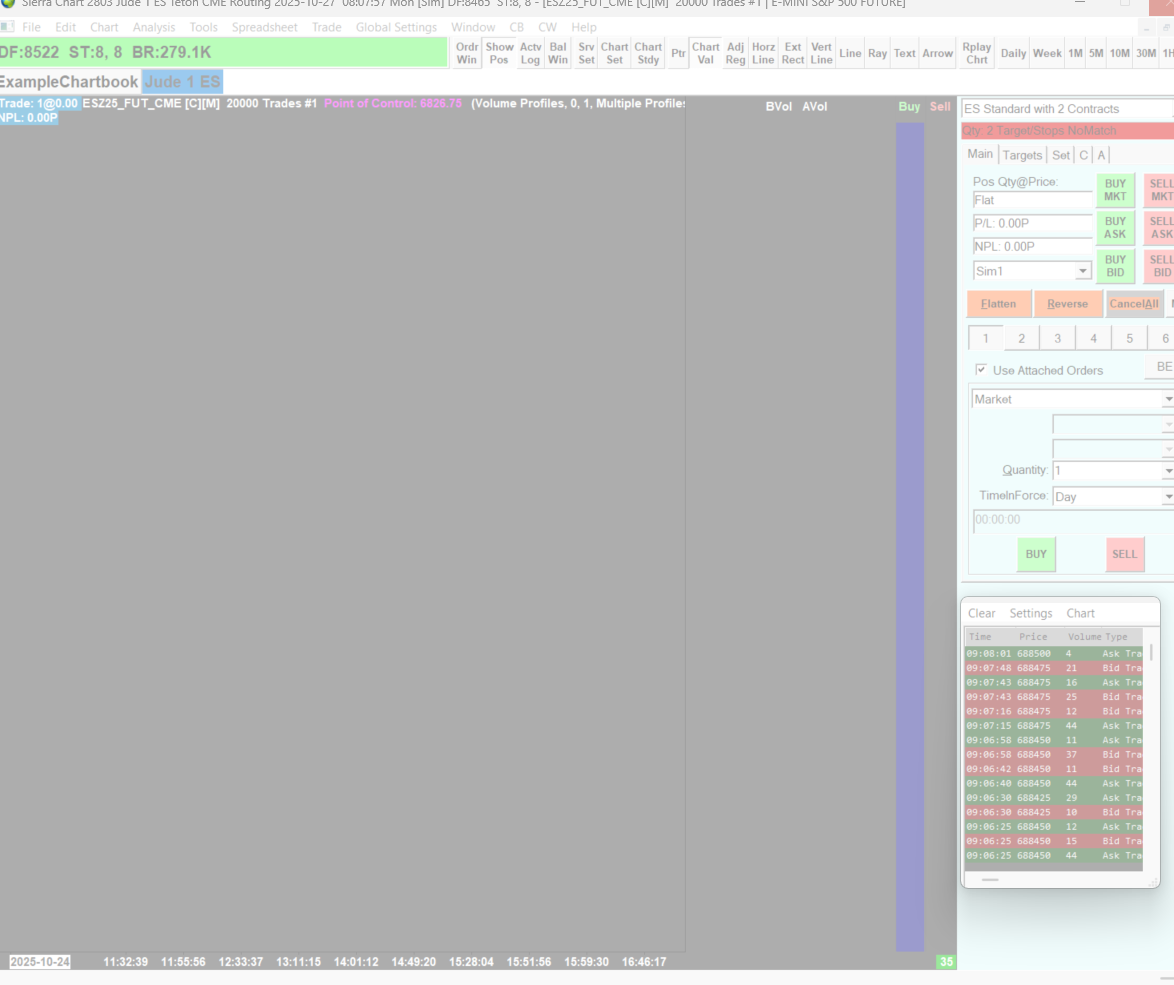Select the Ptr pointer tool
This screenshot has width=1174, height=985.
(x=678, y=53)
